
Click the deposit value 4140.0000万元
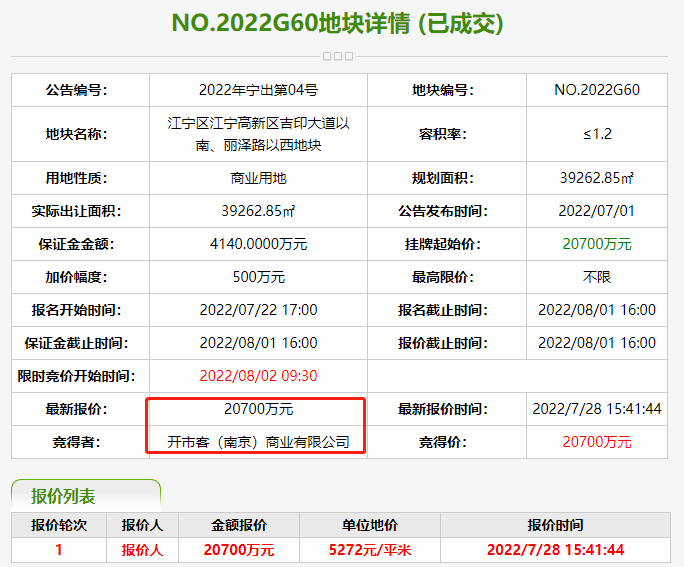coord(258,244)
